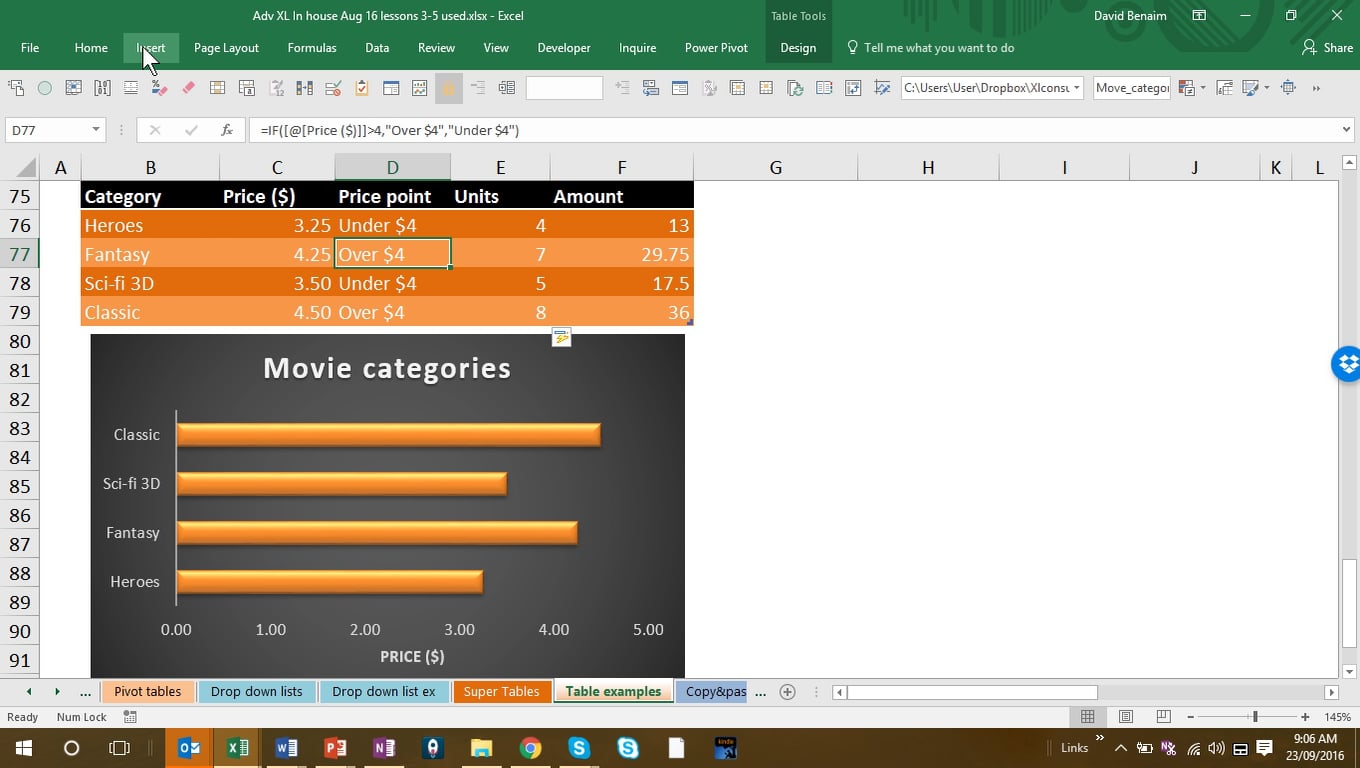Click the Quick Analysis icon below table
The height and width of the screenshot is (768, 1360).
[x=562, y=338]
